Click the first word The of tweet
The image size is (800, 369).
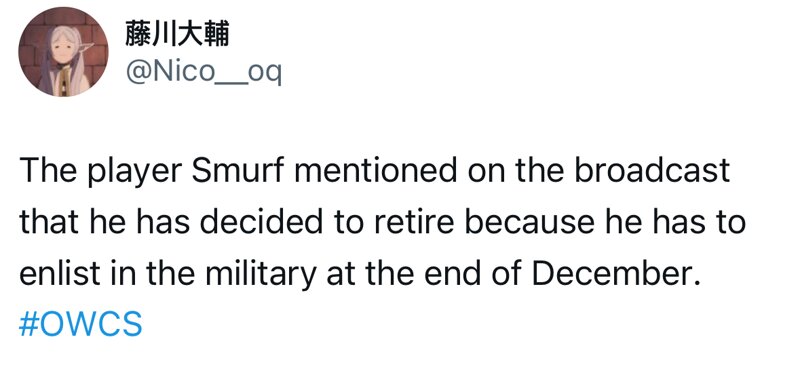[x=48, y=171]
